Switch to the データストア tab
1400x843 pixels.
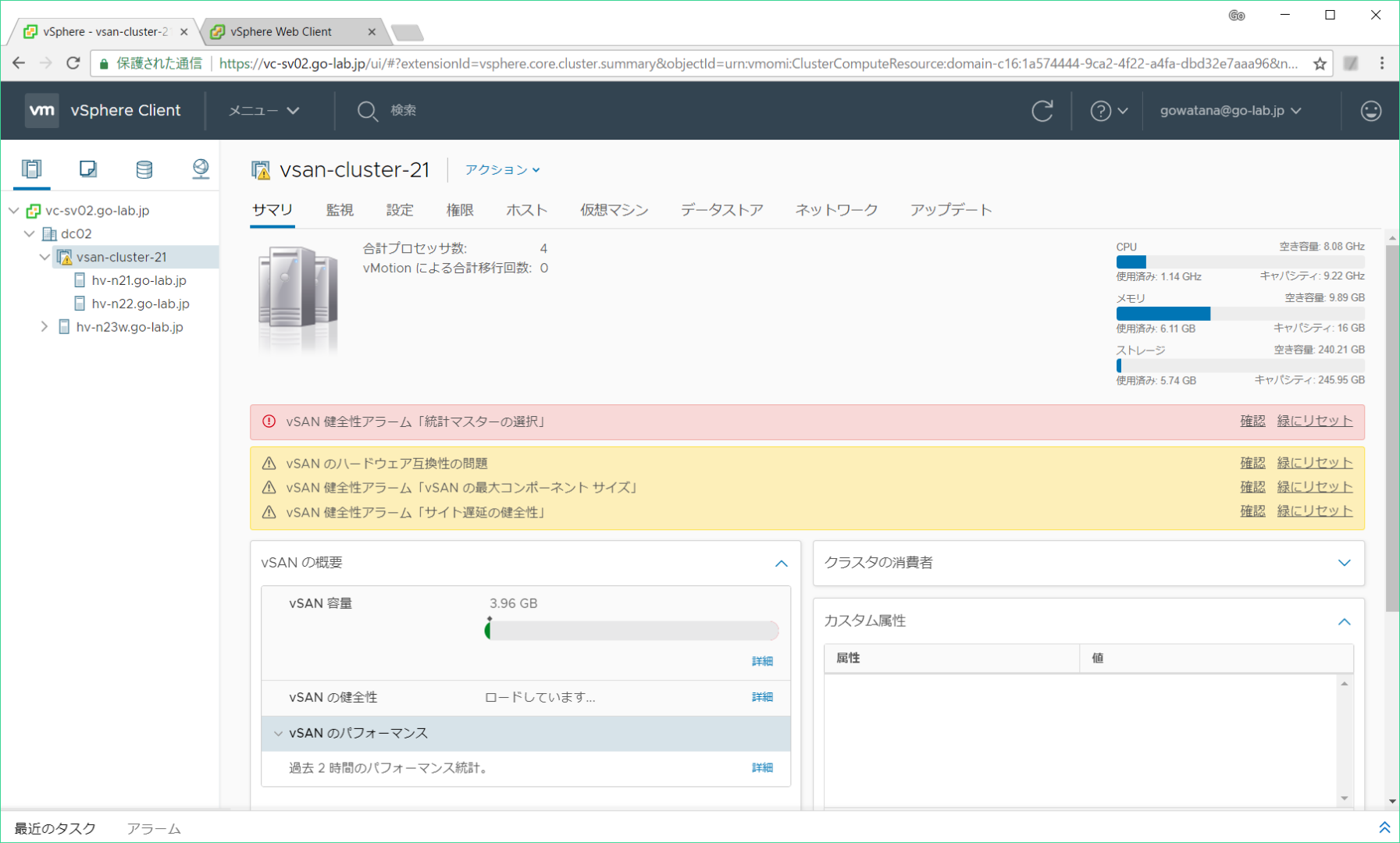[x=722, y=210]
